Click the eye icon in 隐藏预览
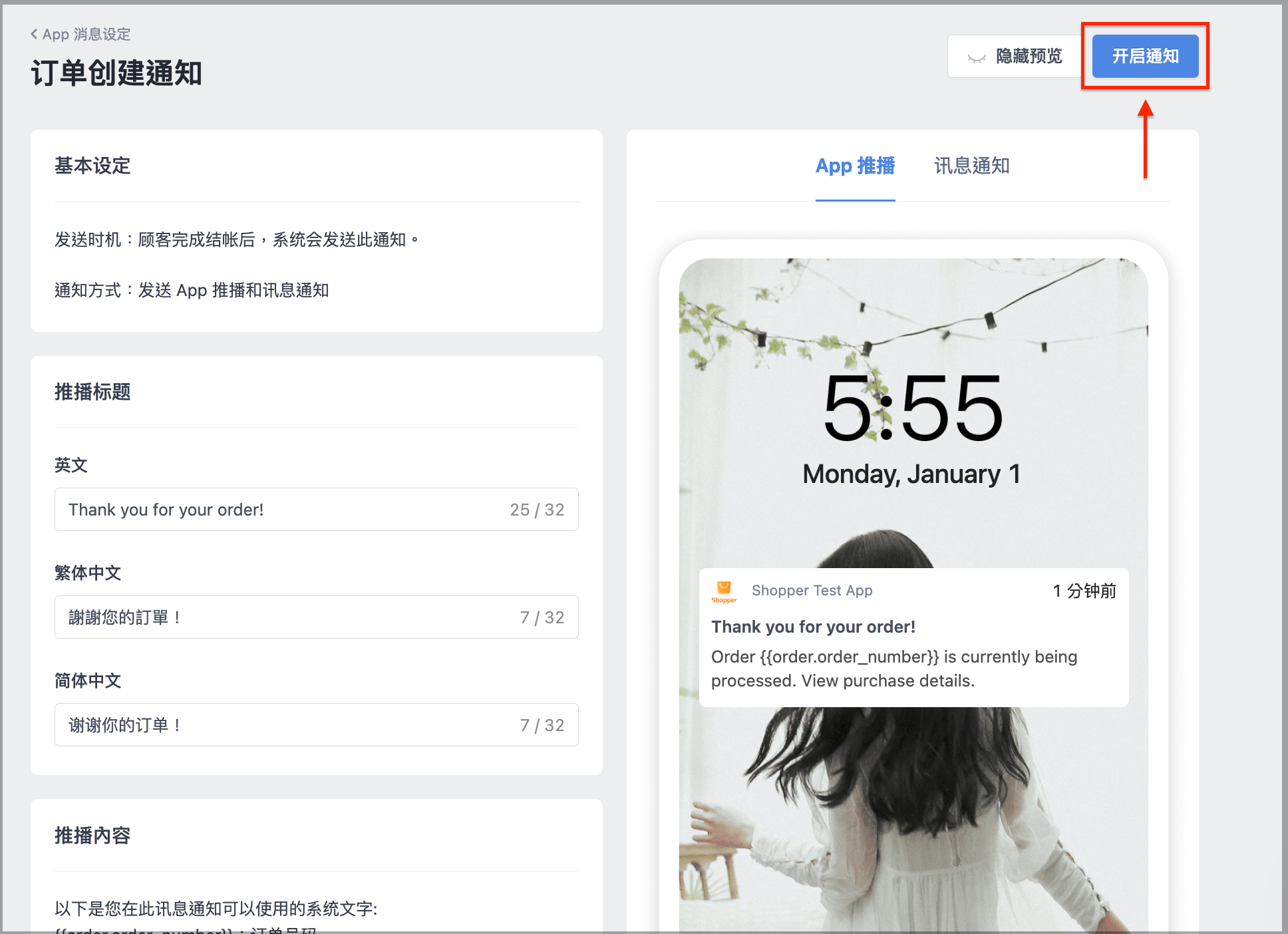 [977, 58]
